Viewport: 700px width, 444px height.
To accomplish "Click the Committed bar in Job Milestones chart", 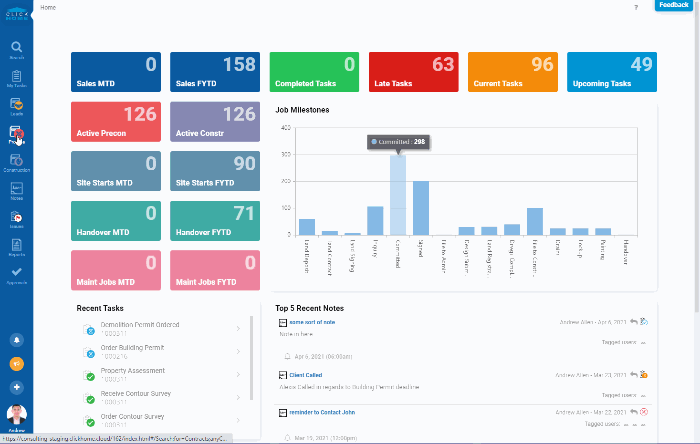I will 398,195.
